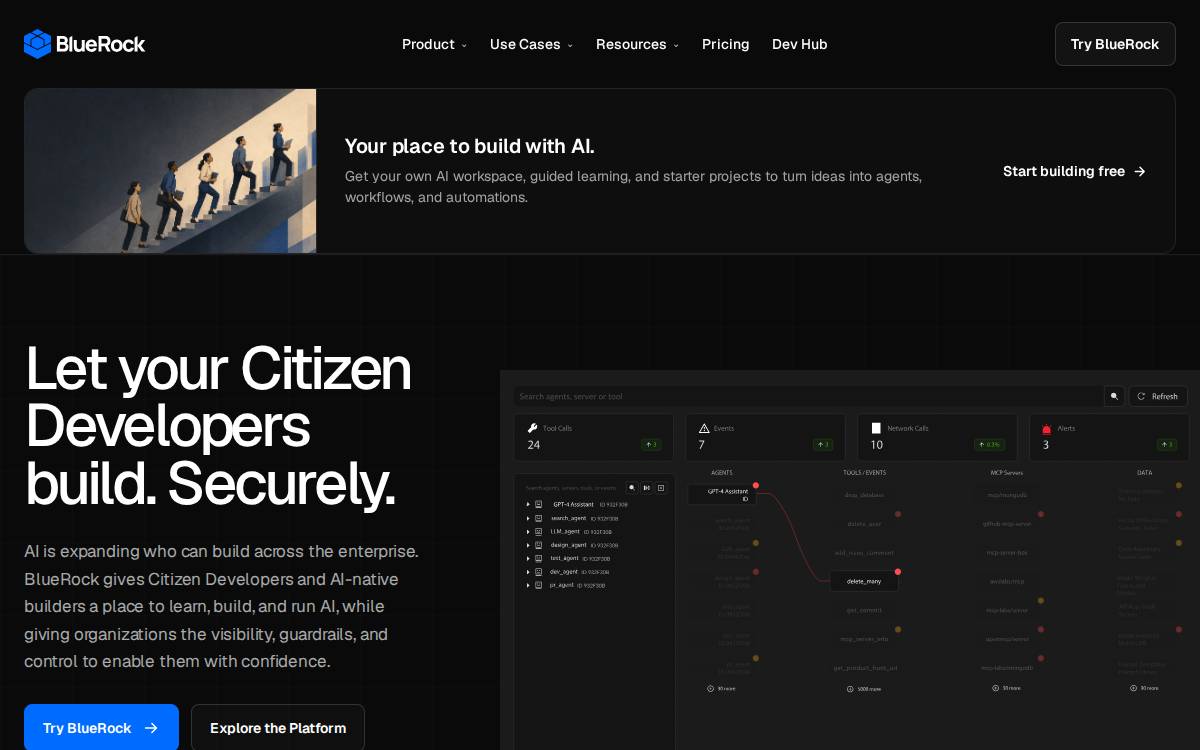
Task: Click the red Alerts siren icon
Action: [1047, 429]
